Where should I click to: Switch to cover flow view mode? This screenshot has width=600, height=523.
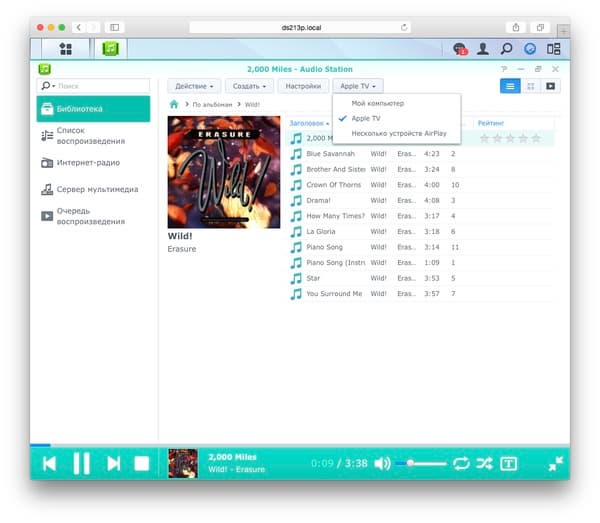(x=550, y=86)
